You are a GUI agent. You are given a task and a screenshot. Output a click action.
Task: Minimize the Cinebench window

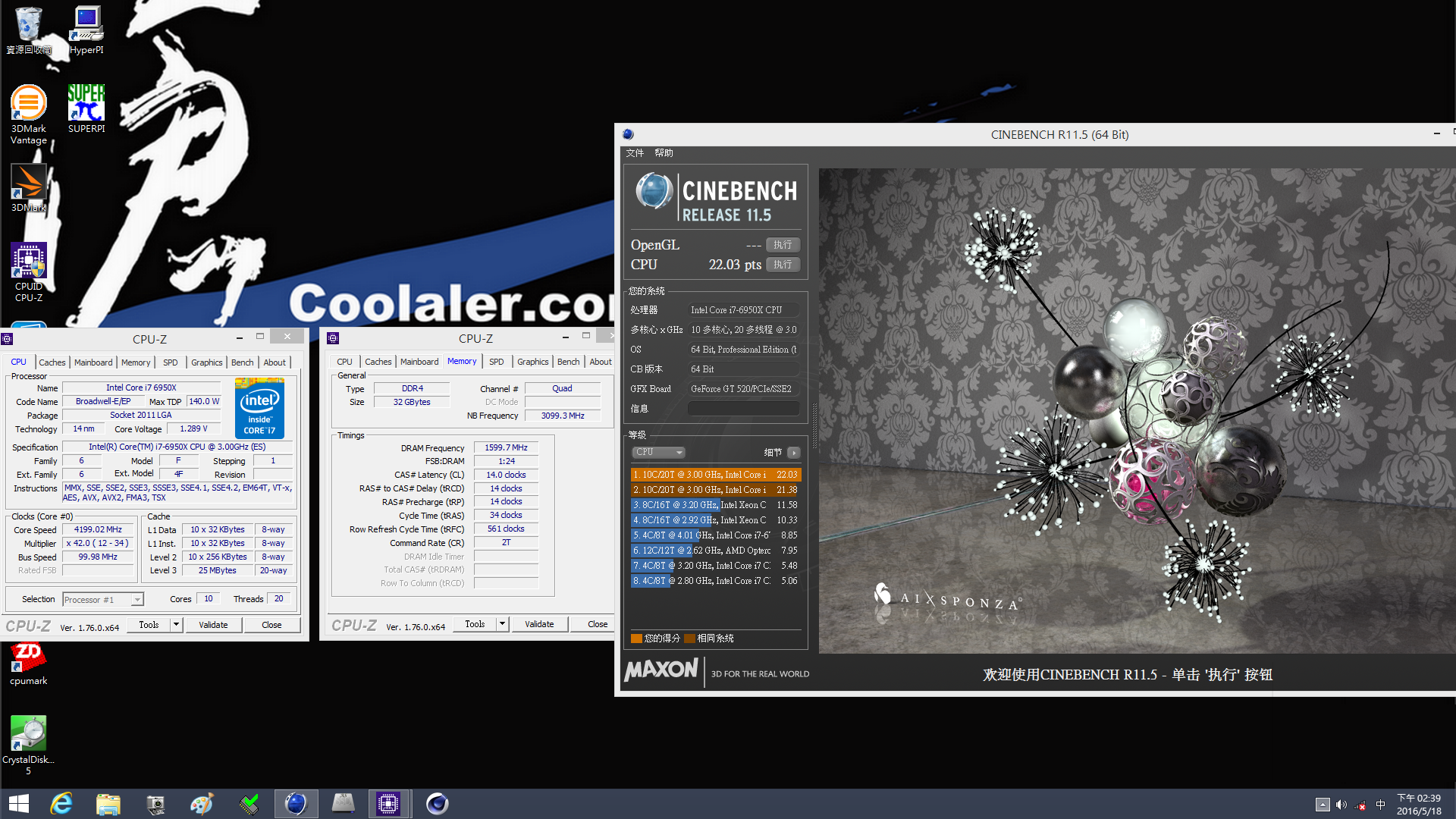1436,133
